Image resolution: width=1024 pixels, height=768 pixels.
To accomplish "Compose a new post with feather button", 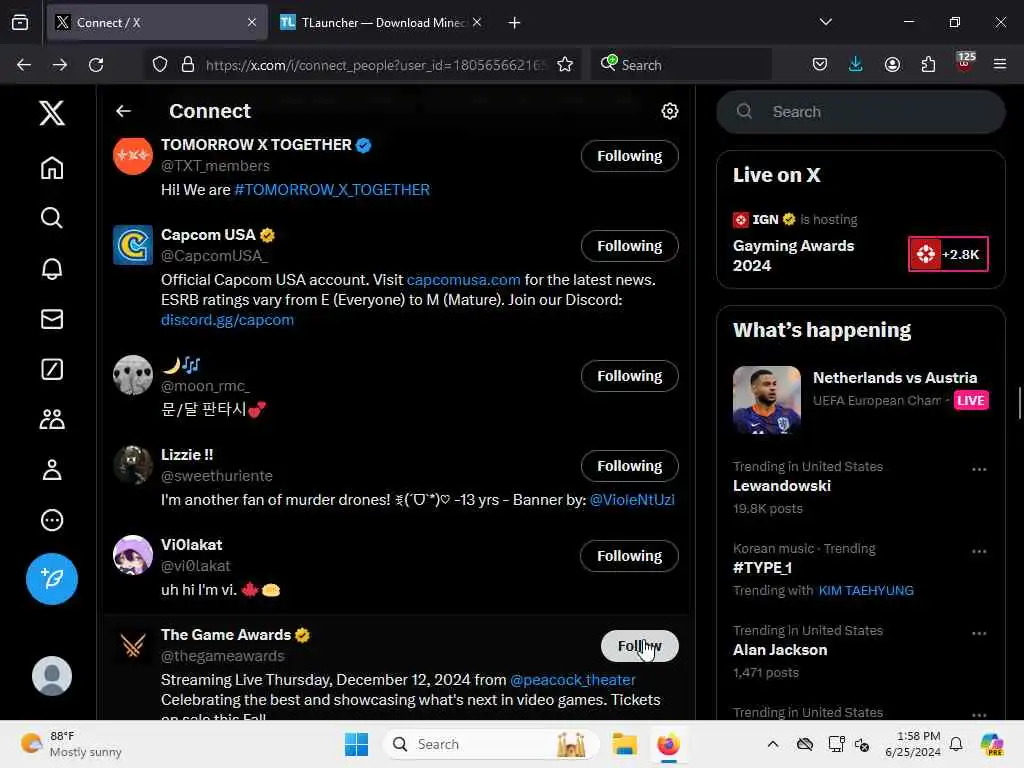I will (52, 579).
